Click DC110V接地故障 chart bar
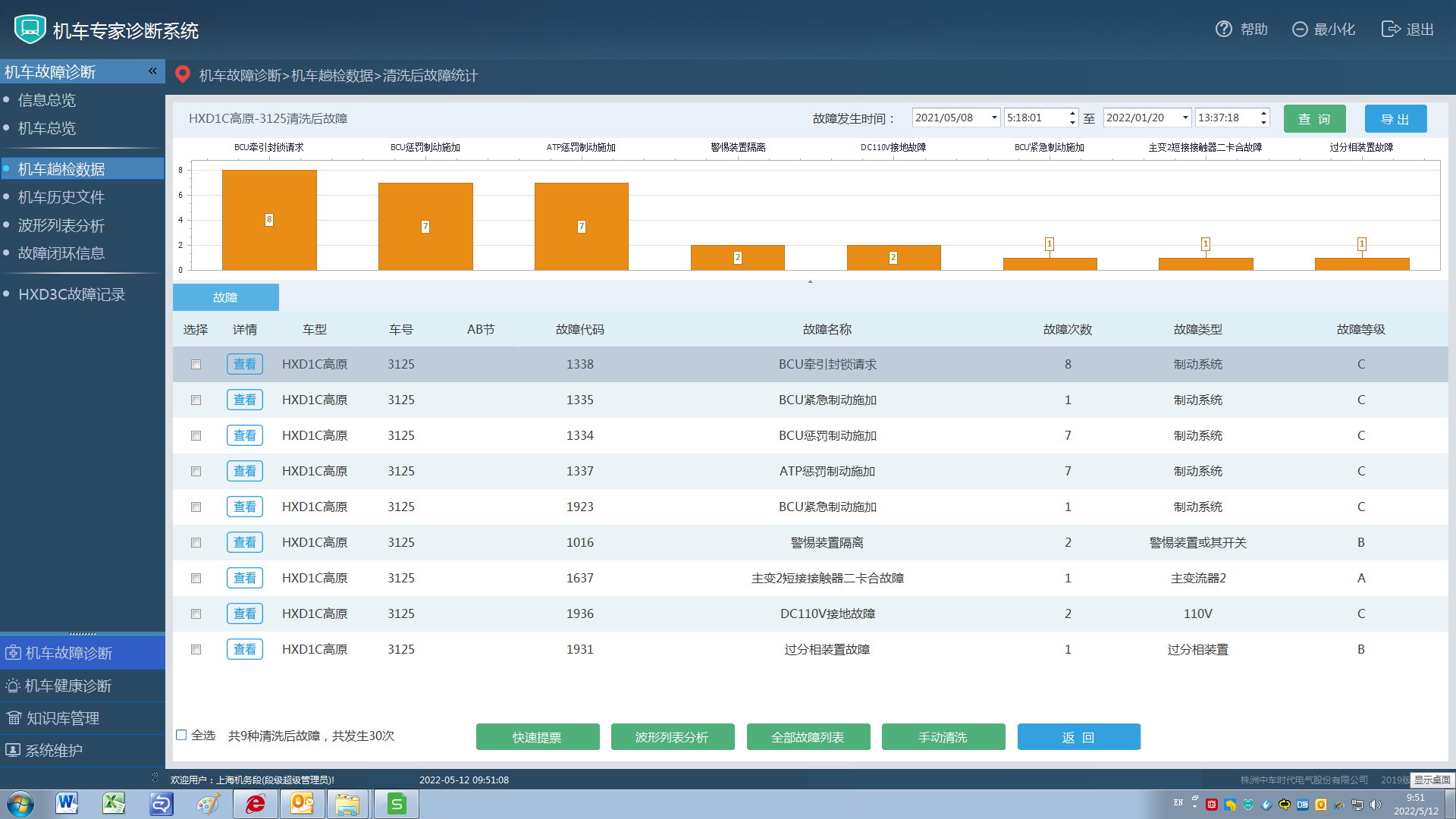The width and height of the screenshot is (1456, 819). point(894,257)
